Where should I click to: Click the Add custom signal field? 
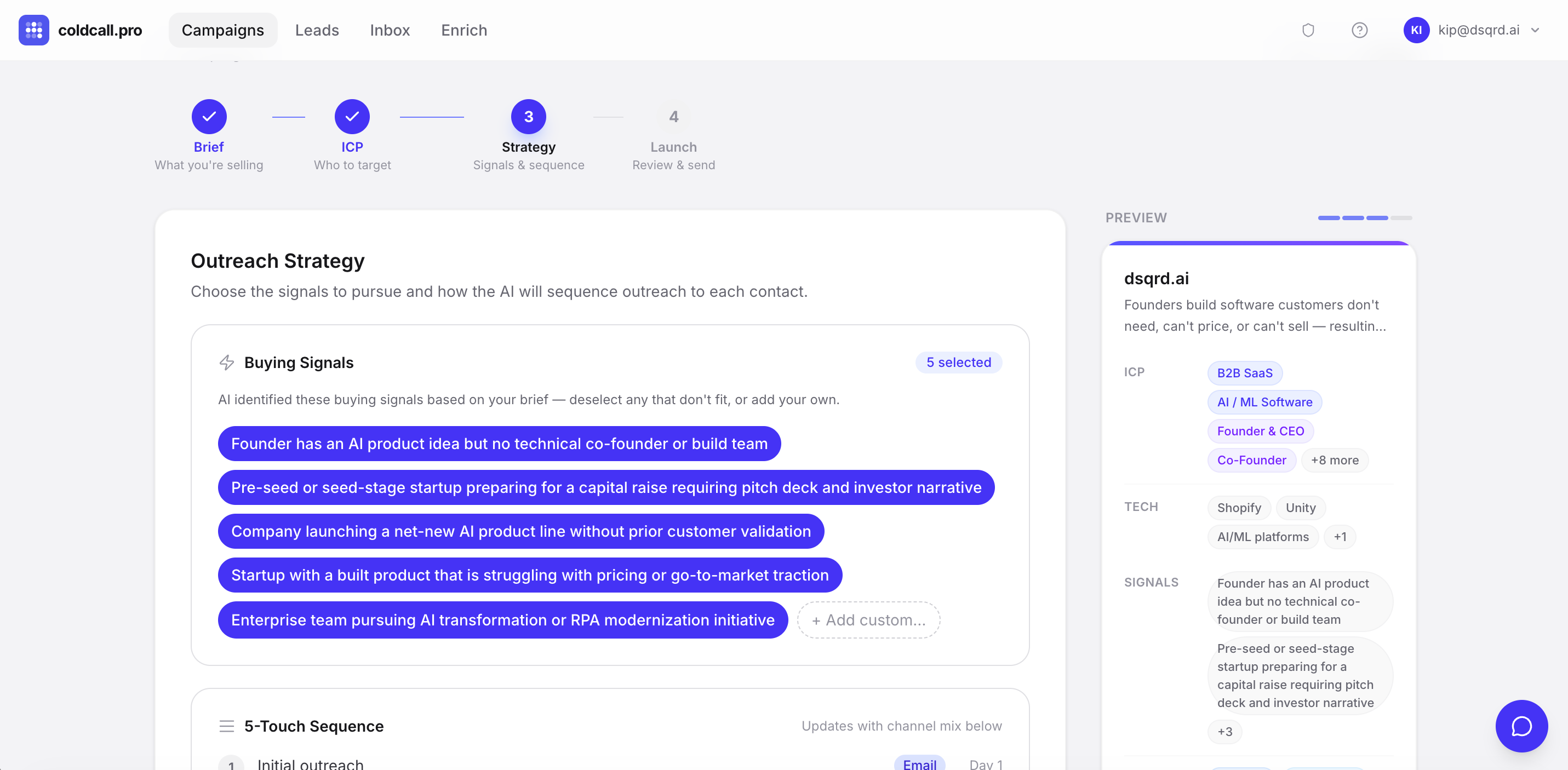click(868, 619)
